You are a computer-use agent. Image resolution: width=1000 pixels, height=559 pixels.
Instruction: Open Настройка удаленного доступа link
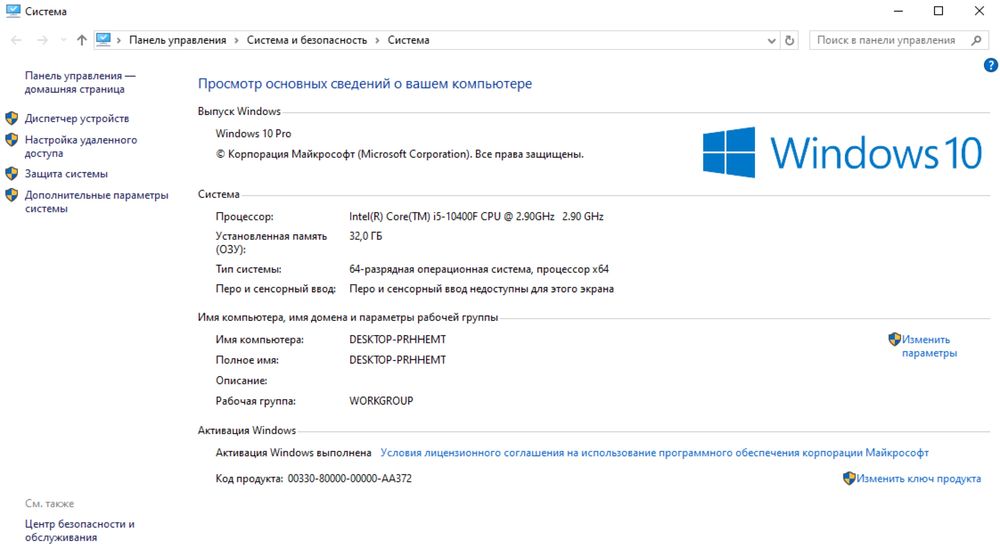click(81, 147)
